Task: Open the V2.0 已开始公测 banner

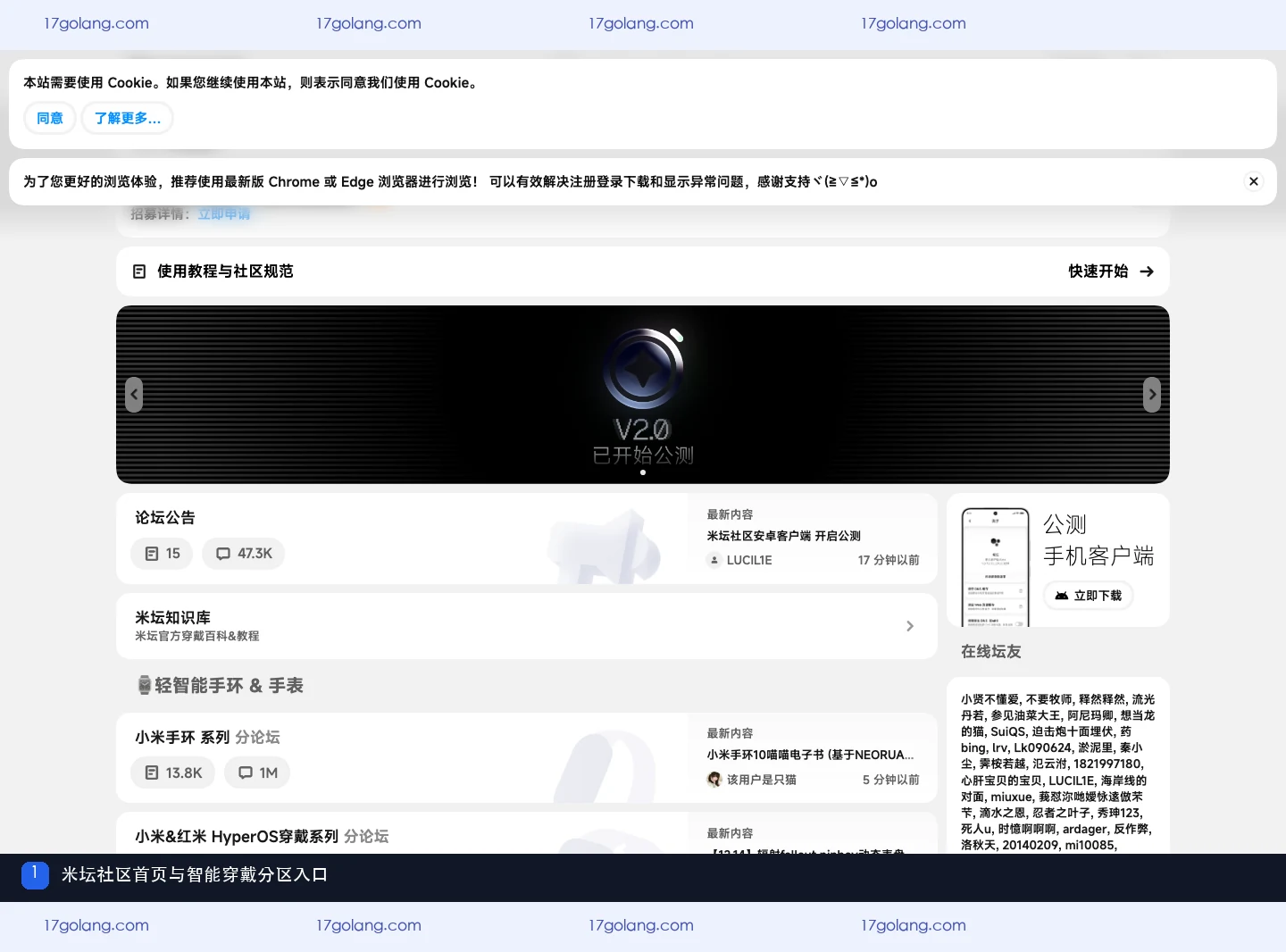Action: point(643,395)
